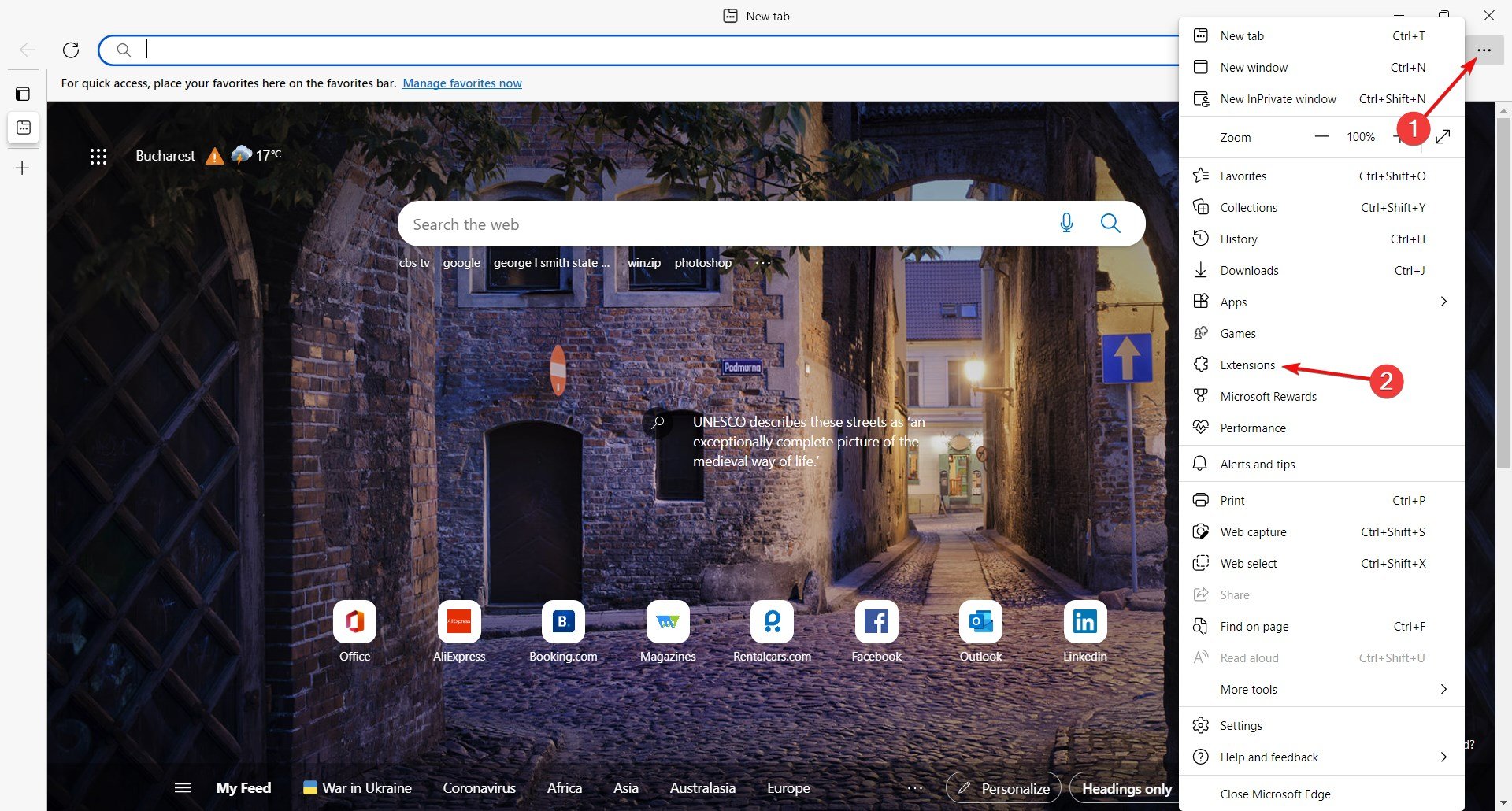1512x811 pixels.
Task: Open Microsoft Rewards menu item
Action: pos(1321,396)
